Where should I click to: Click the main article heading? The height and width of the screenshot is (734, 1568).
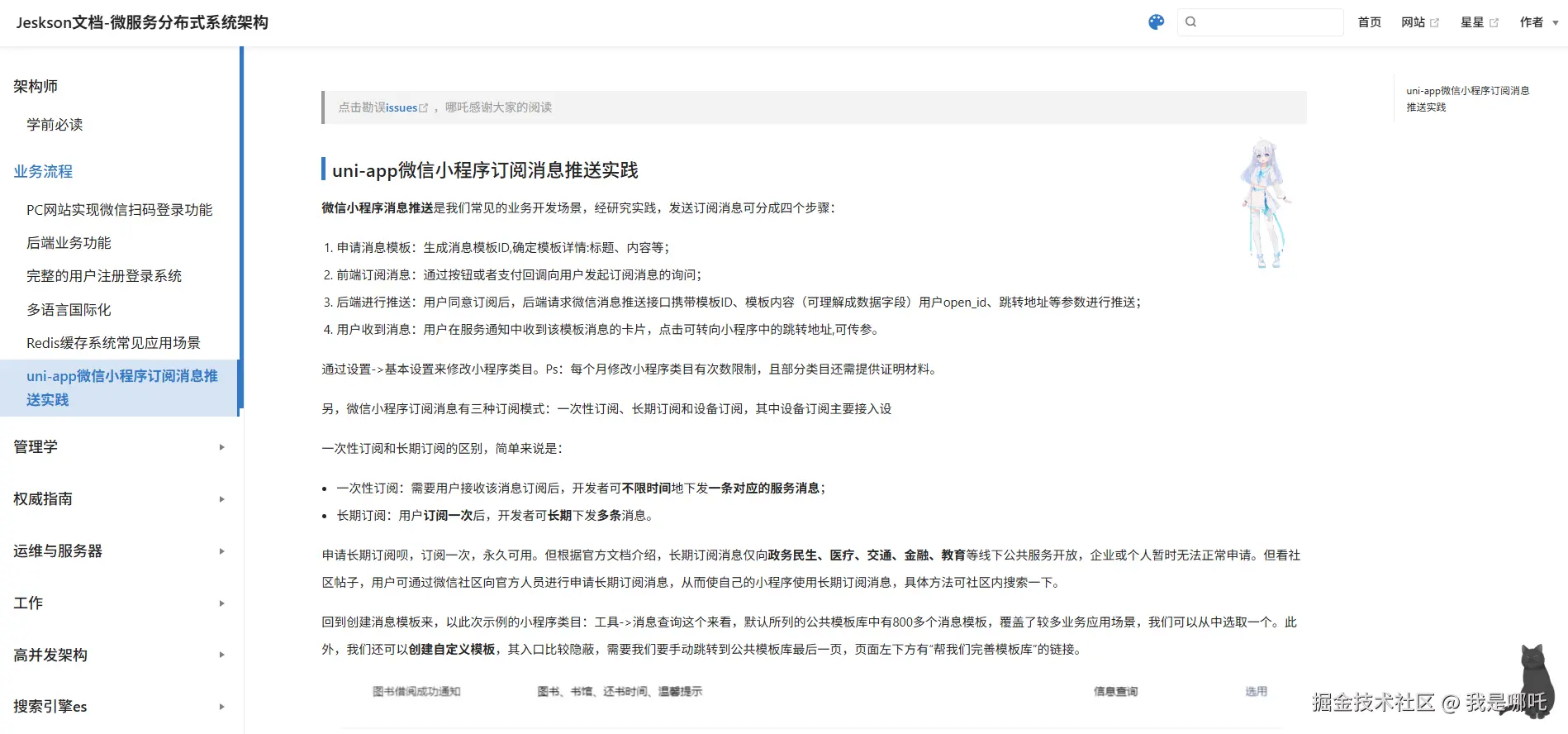point(485,170)
